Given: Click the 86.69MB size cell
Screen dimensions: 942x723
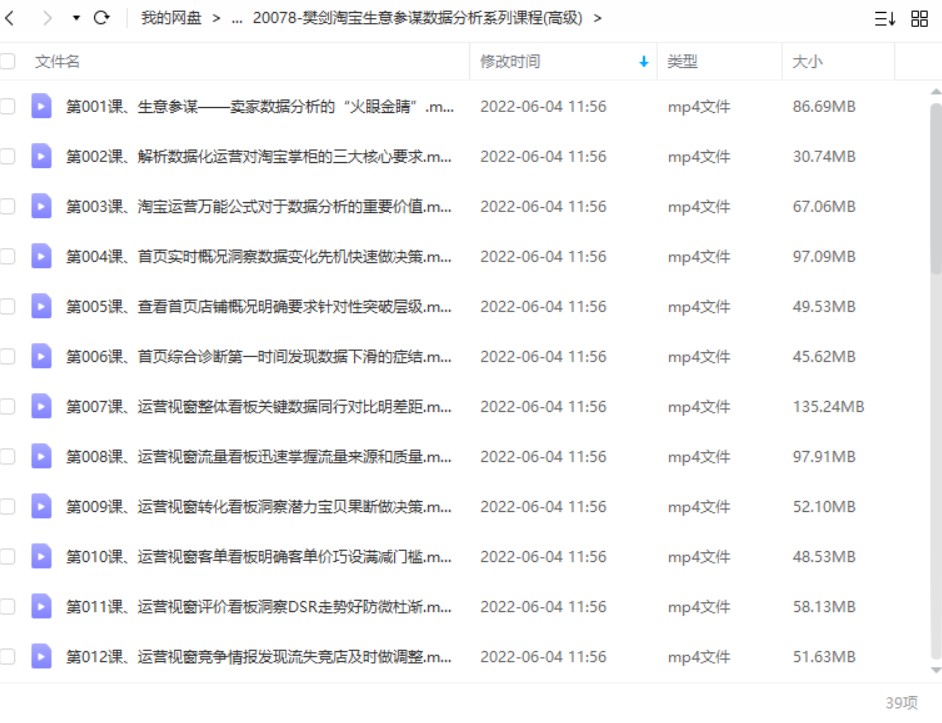Looking at the screenshot, I should [824, 106].
